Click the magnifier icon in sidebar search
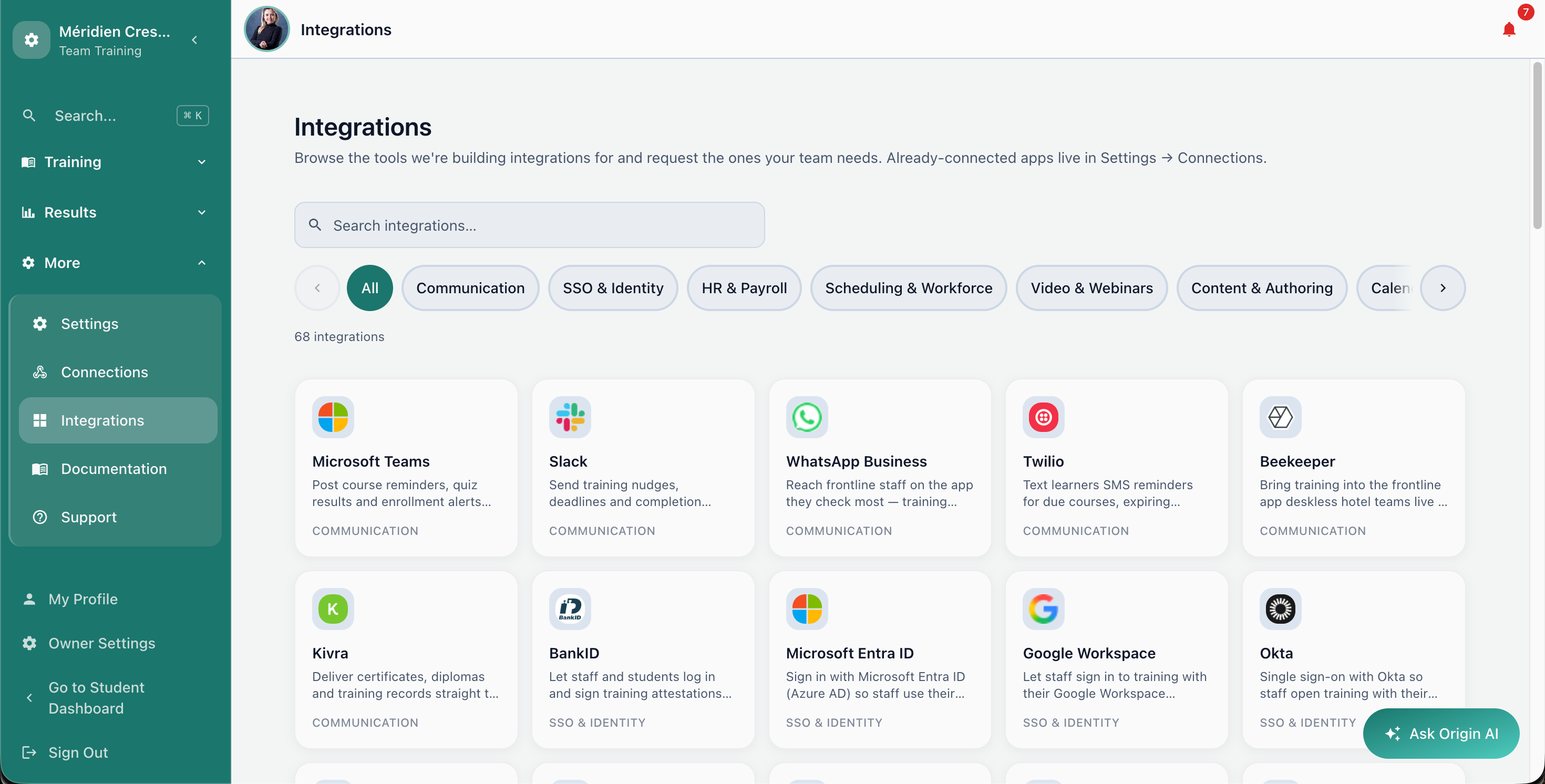Image resolution: width=1545 pixels, height=784 pixels. pyautogui.click(x=29, y=115)
